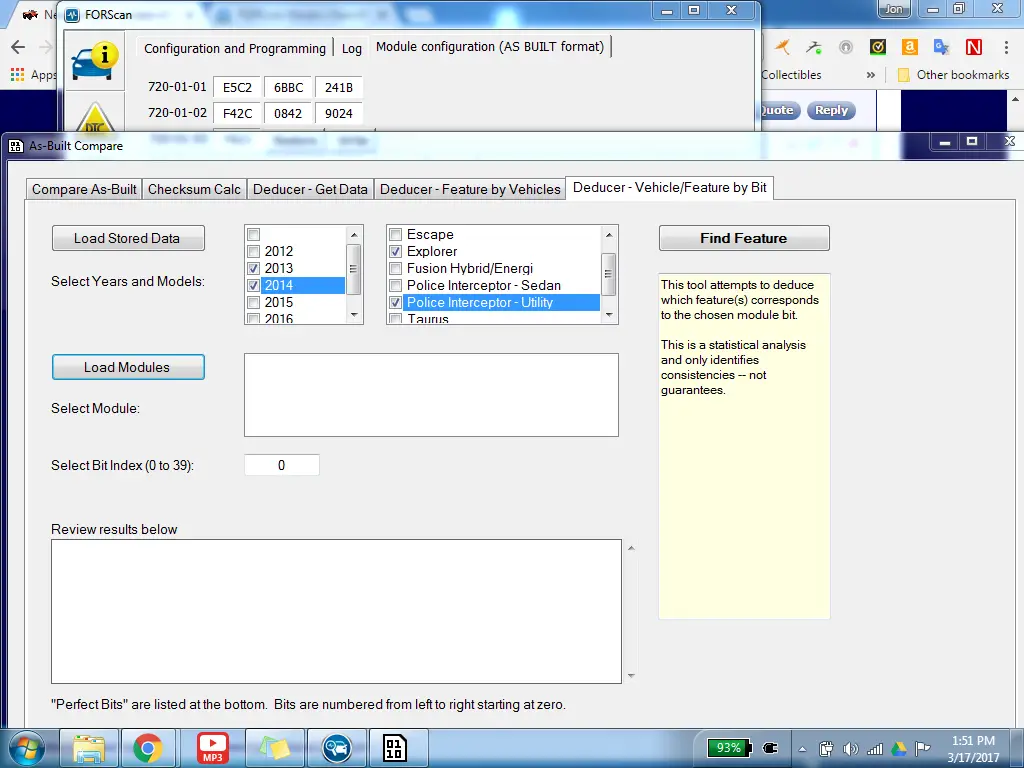Open the FORScan DTC warning section

point(95,118)
